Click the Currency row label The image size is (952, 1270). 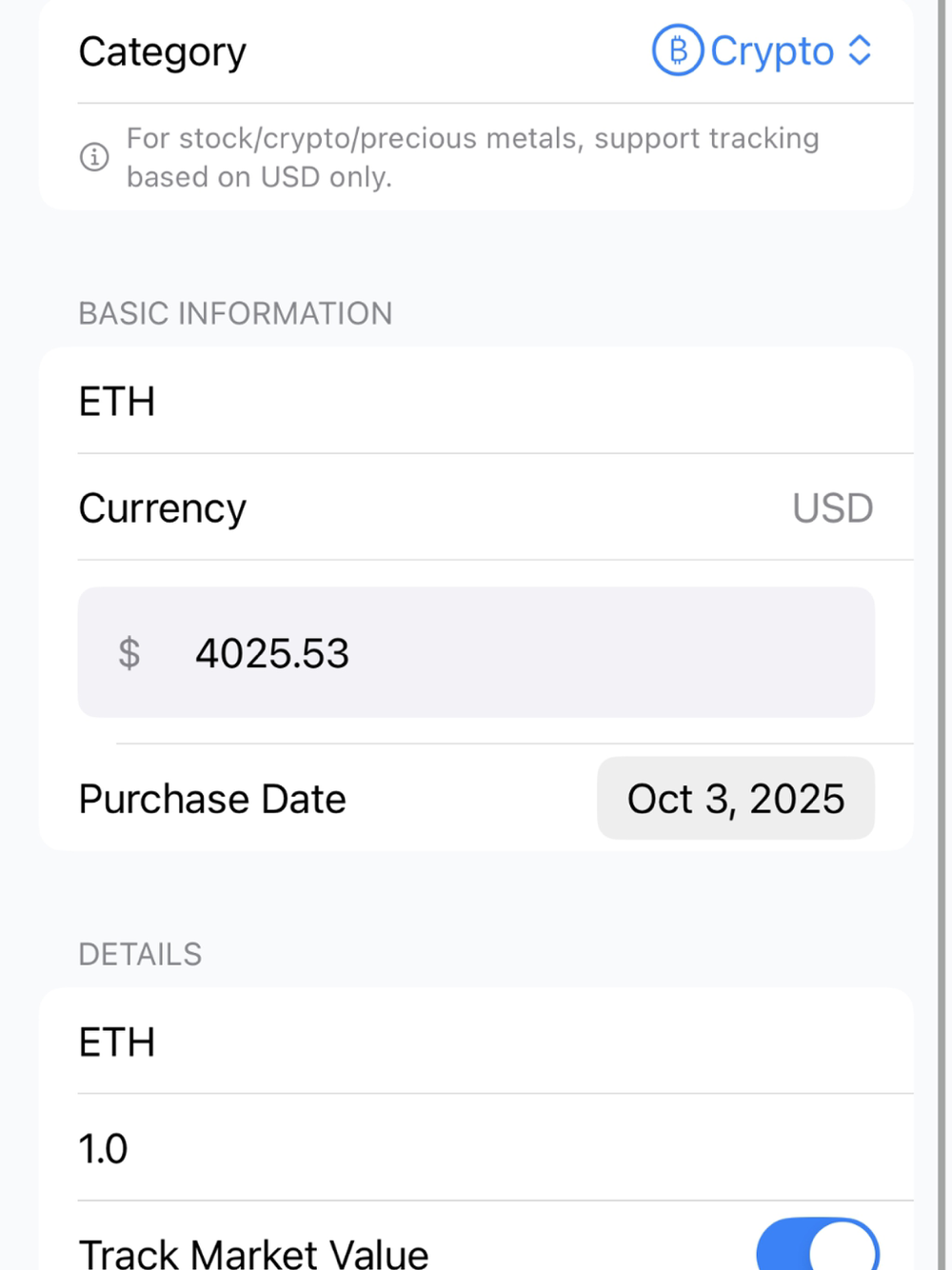[163, 508]
